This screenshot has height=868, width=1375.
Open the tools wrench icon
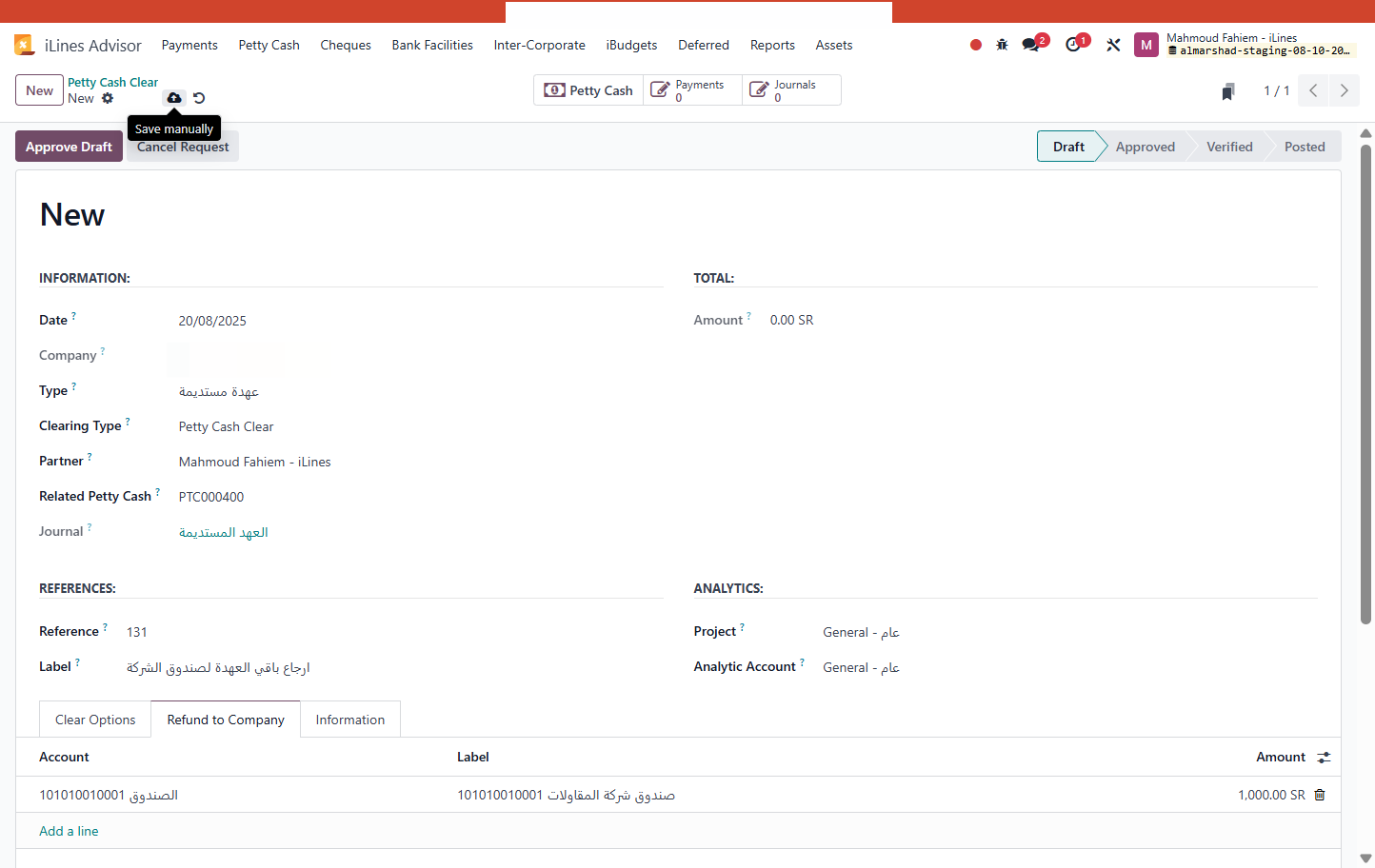coord(1113,45)
